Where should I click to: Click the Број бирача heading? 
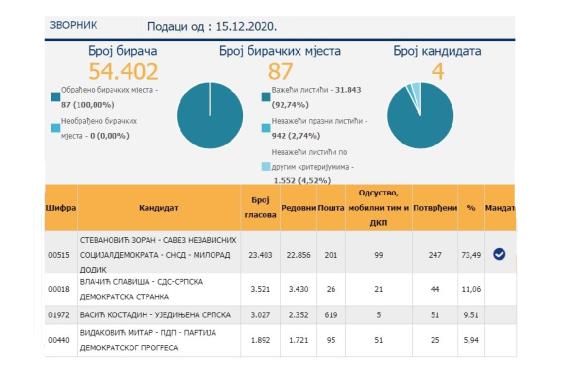click(122, 51)
